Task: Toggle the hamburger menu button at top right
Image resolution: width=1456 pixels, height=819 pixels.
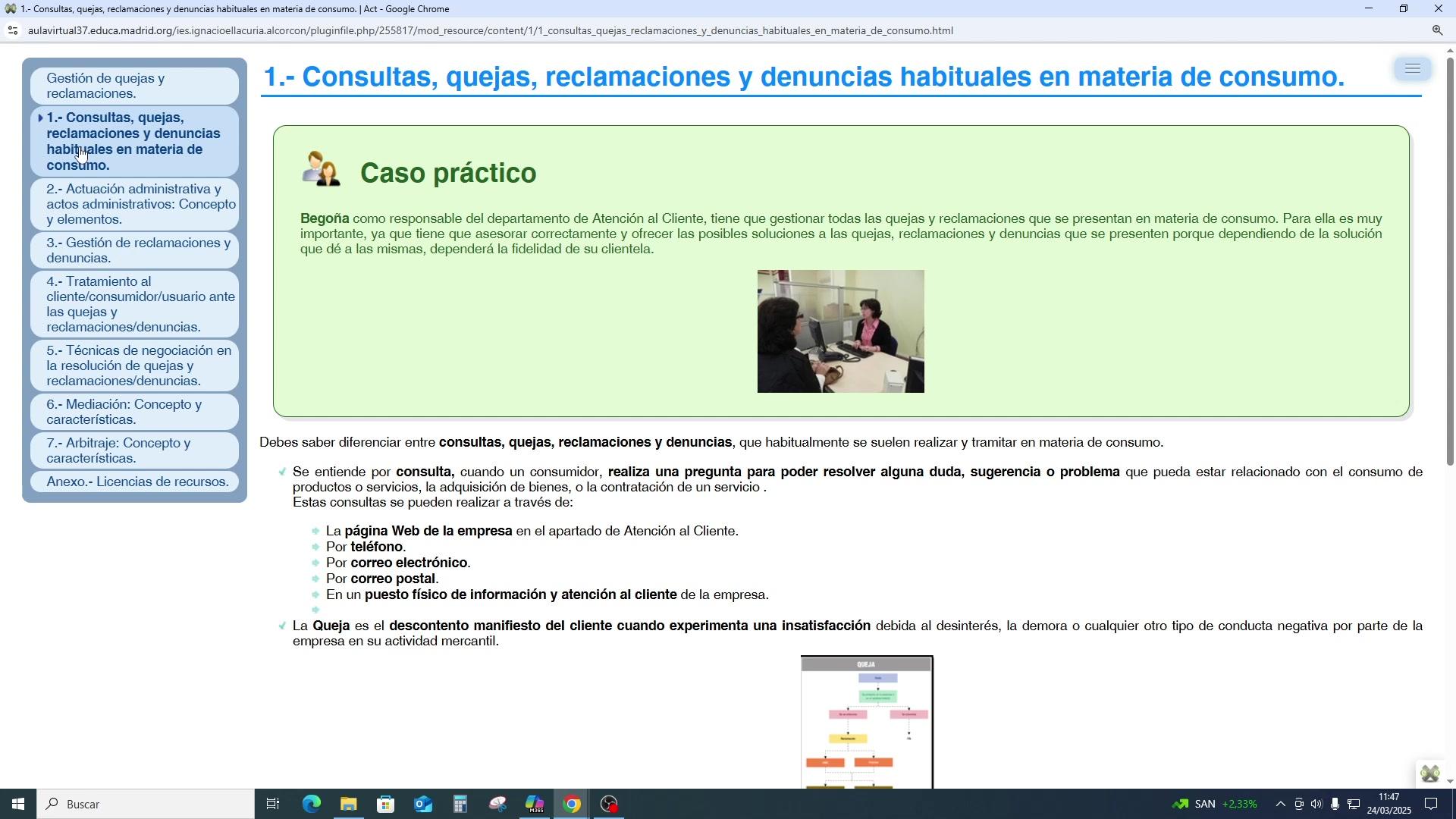Action: click(x=1412, y=69)
